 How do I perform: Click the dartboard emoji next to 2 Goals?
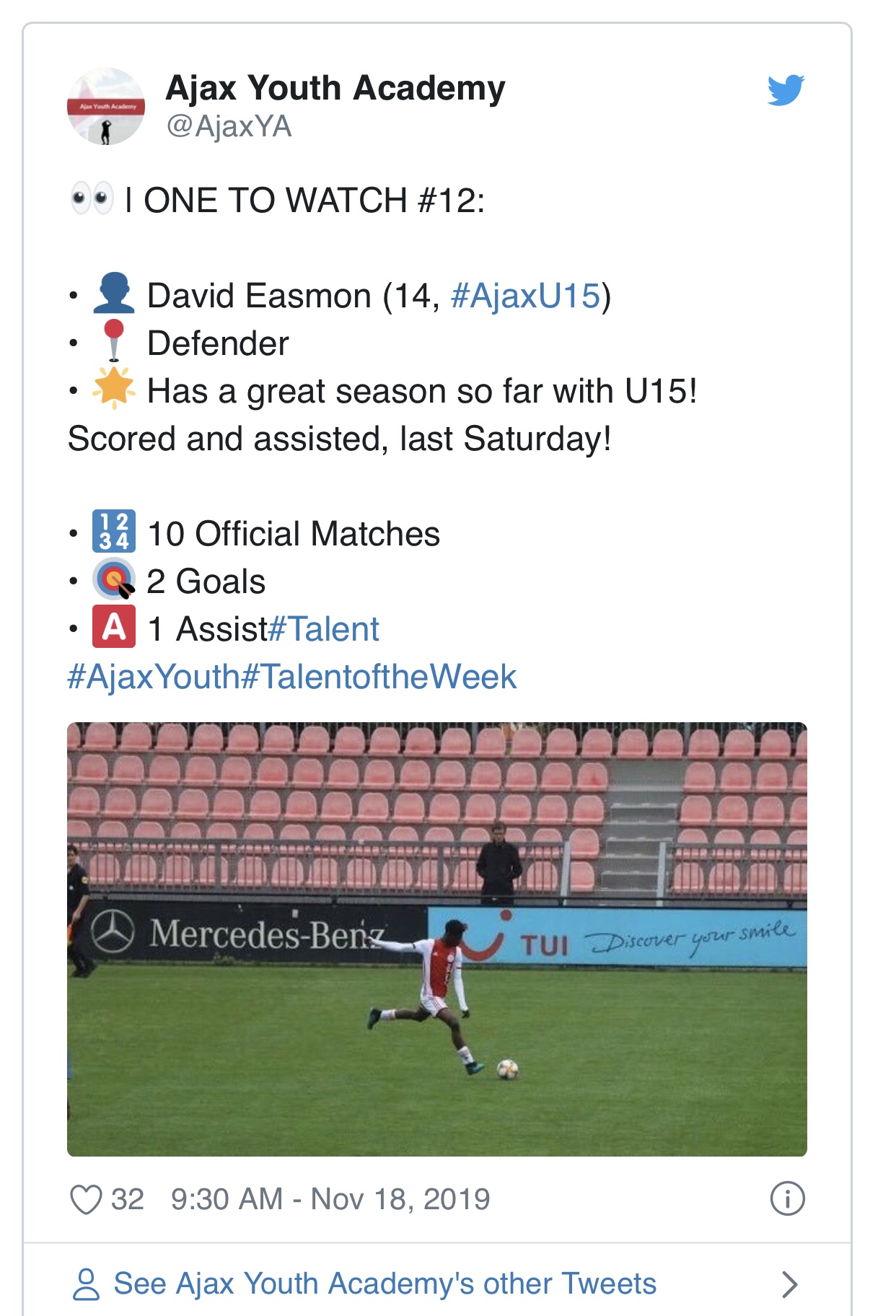click(x=114, y=579)
